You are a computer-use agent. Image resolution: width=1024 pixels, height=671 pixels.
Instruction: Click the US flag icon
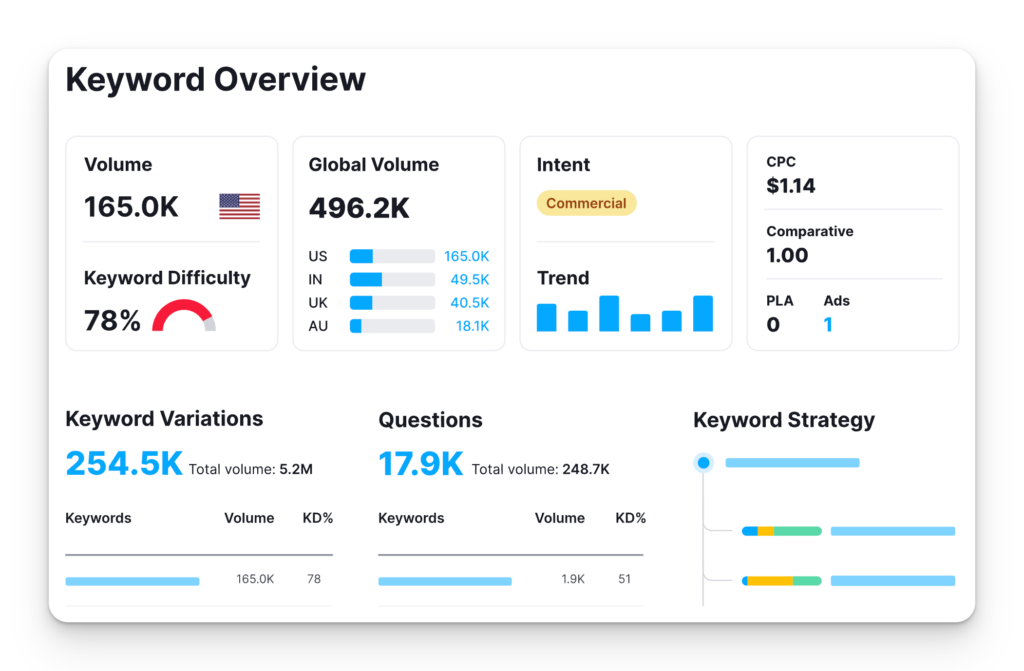click(x=240, y=206)
